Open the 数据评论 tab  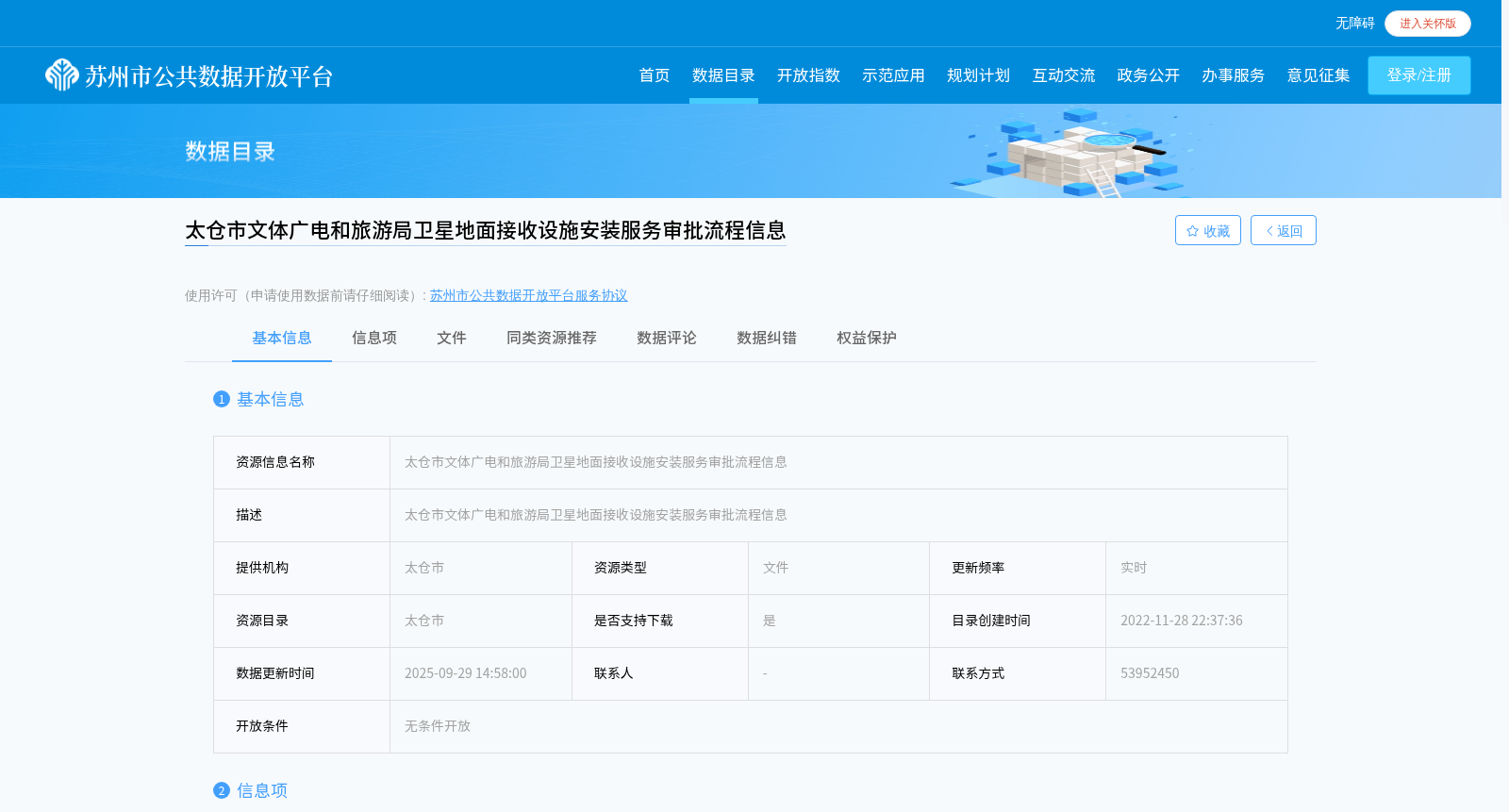tap(667, 338)
